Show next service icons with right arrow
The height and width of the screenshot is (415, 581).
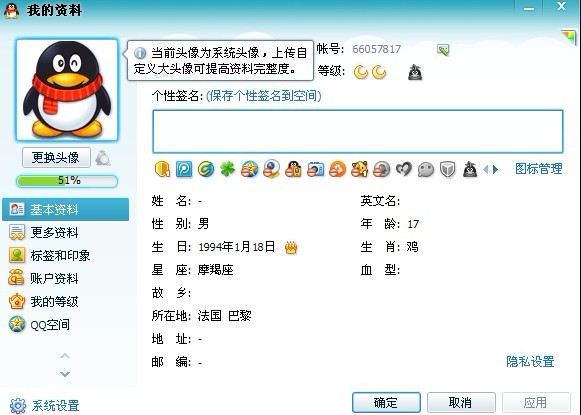(496, 170)
